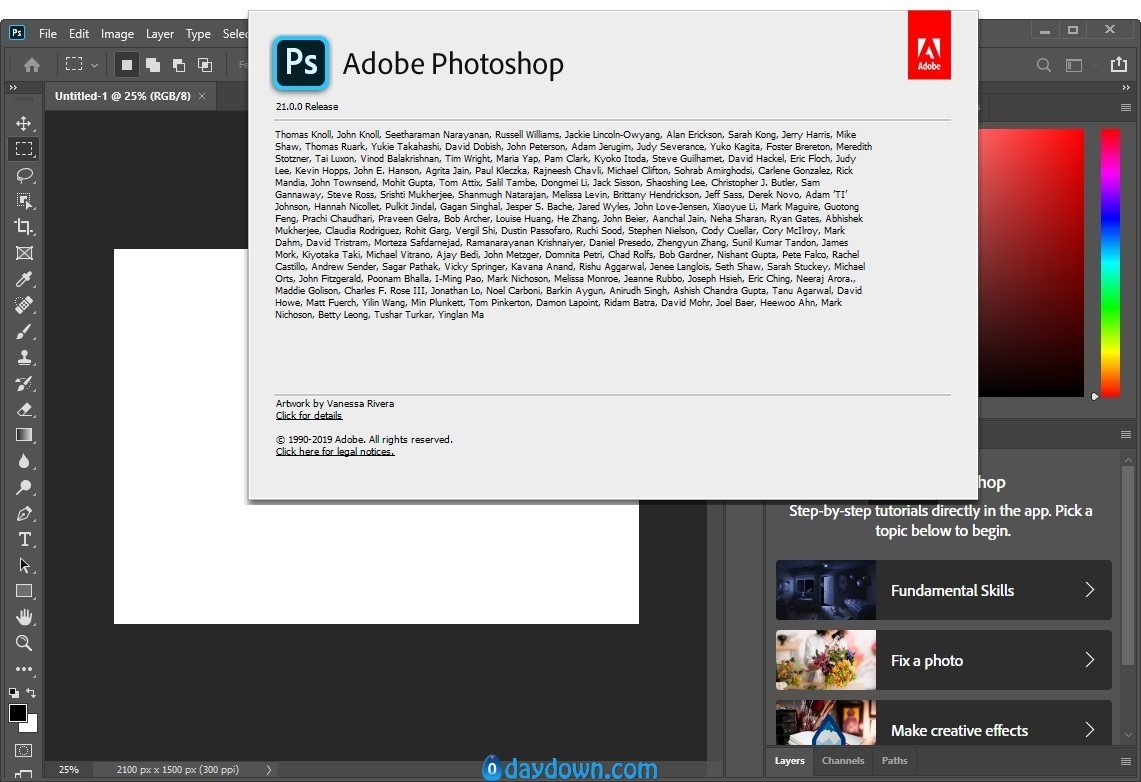Expand the Fundamental Skills tutorials
Image resolution: width=1141 pixels, height=782 pixels.
coord(943,590)
